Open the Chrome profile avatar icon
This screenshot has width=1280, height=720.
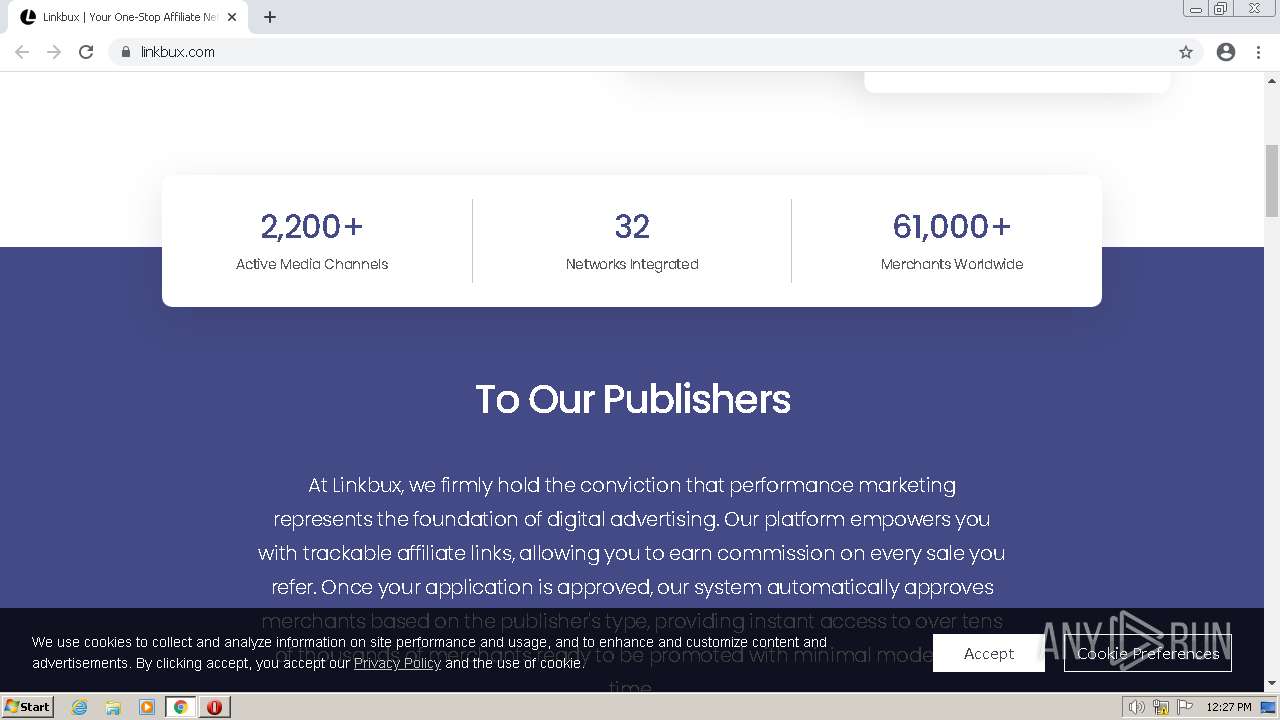click(1226, 52)
